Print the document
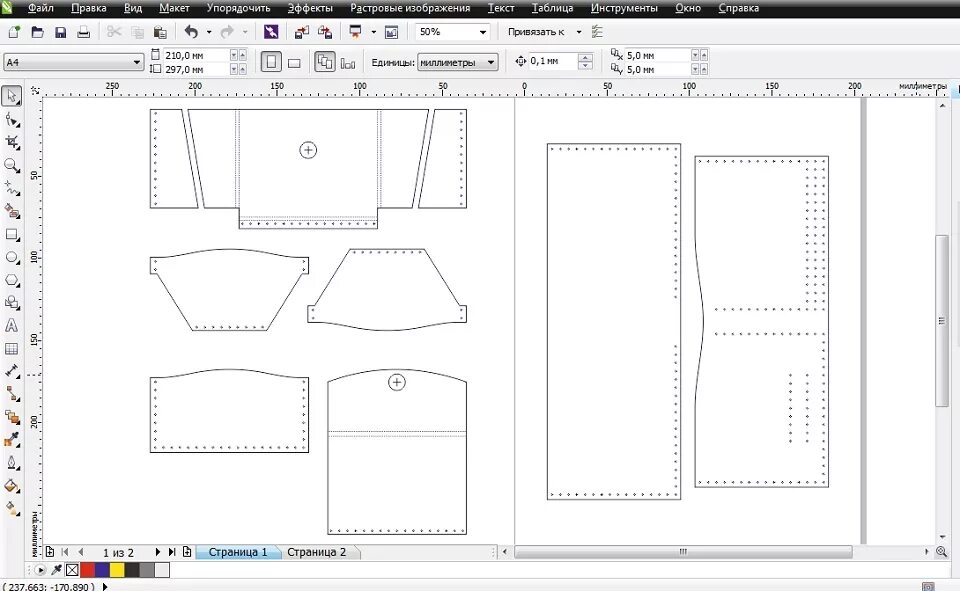Screen dimensions: 960x591 point(83,32)
